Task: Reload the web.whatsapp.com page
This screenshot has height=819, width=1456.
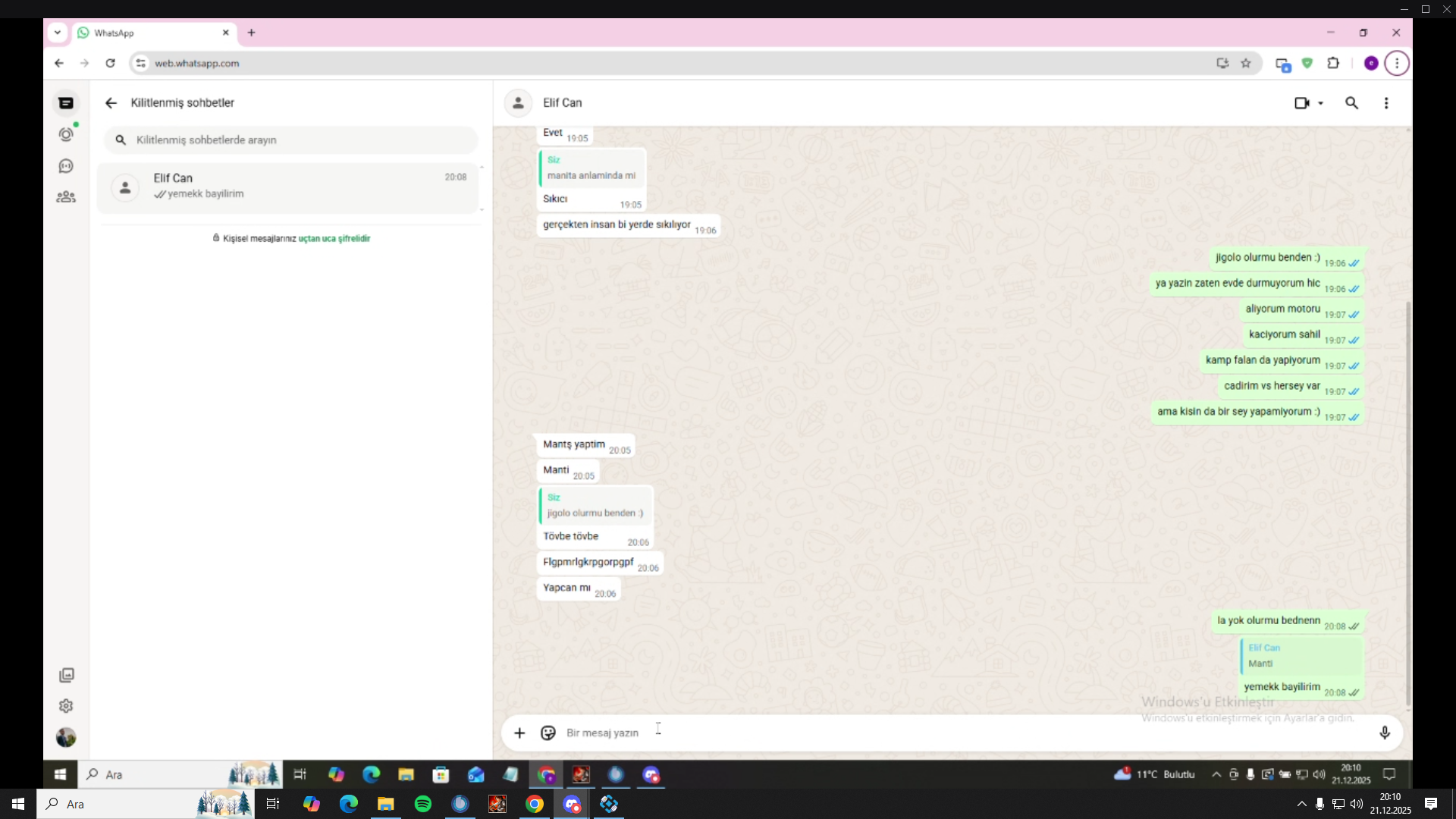Action: click(x=110, y=63)
